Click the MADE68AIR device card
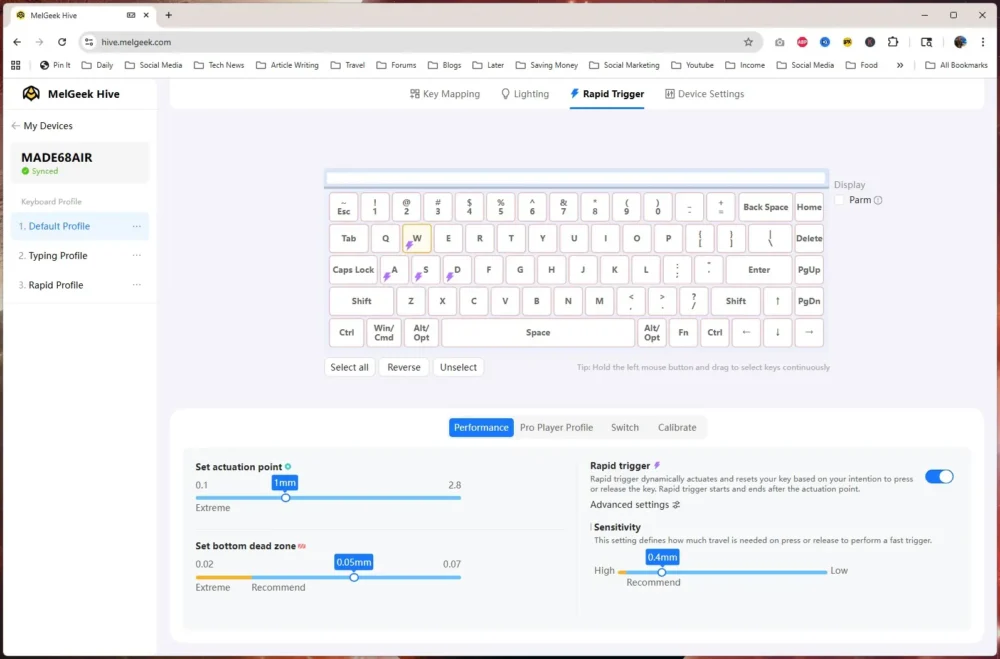 tap(80, 163)
